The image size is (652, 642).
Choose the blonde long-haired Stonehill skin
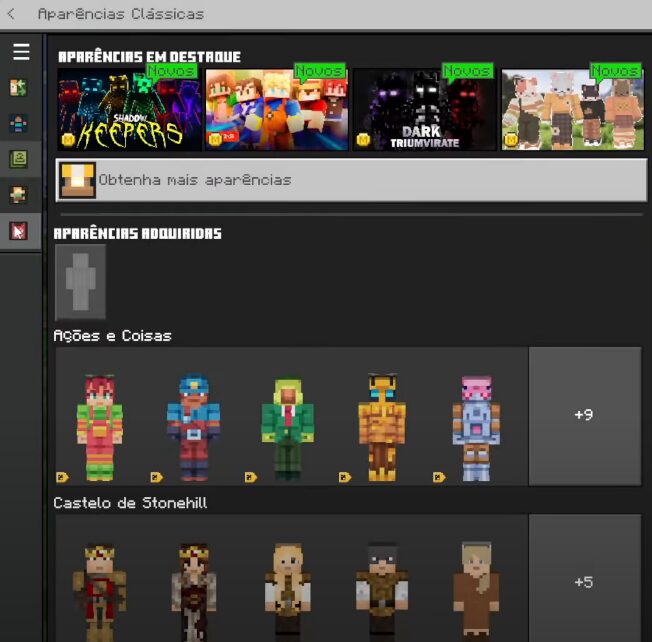click(x=288, y=593)
